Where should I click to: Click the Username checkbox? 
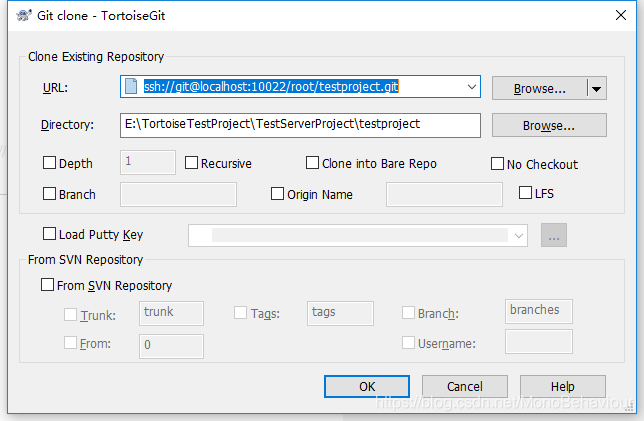408,343
